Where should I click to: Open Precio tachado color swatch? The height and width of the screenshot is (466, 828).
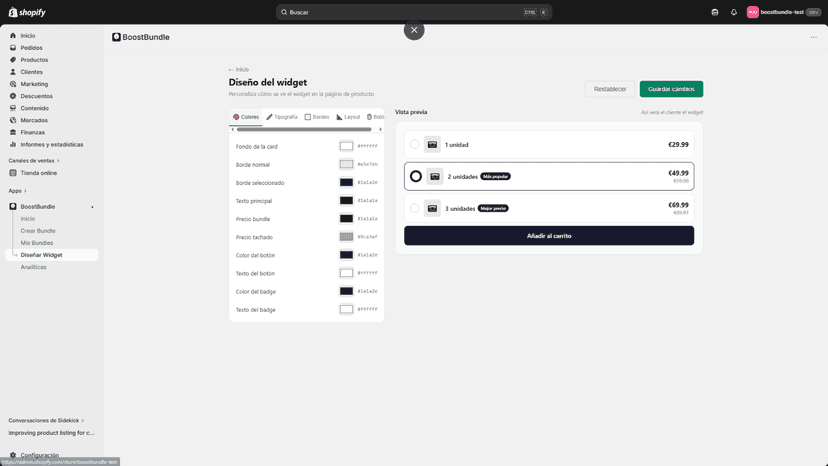346,237
